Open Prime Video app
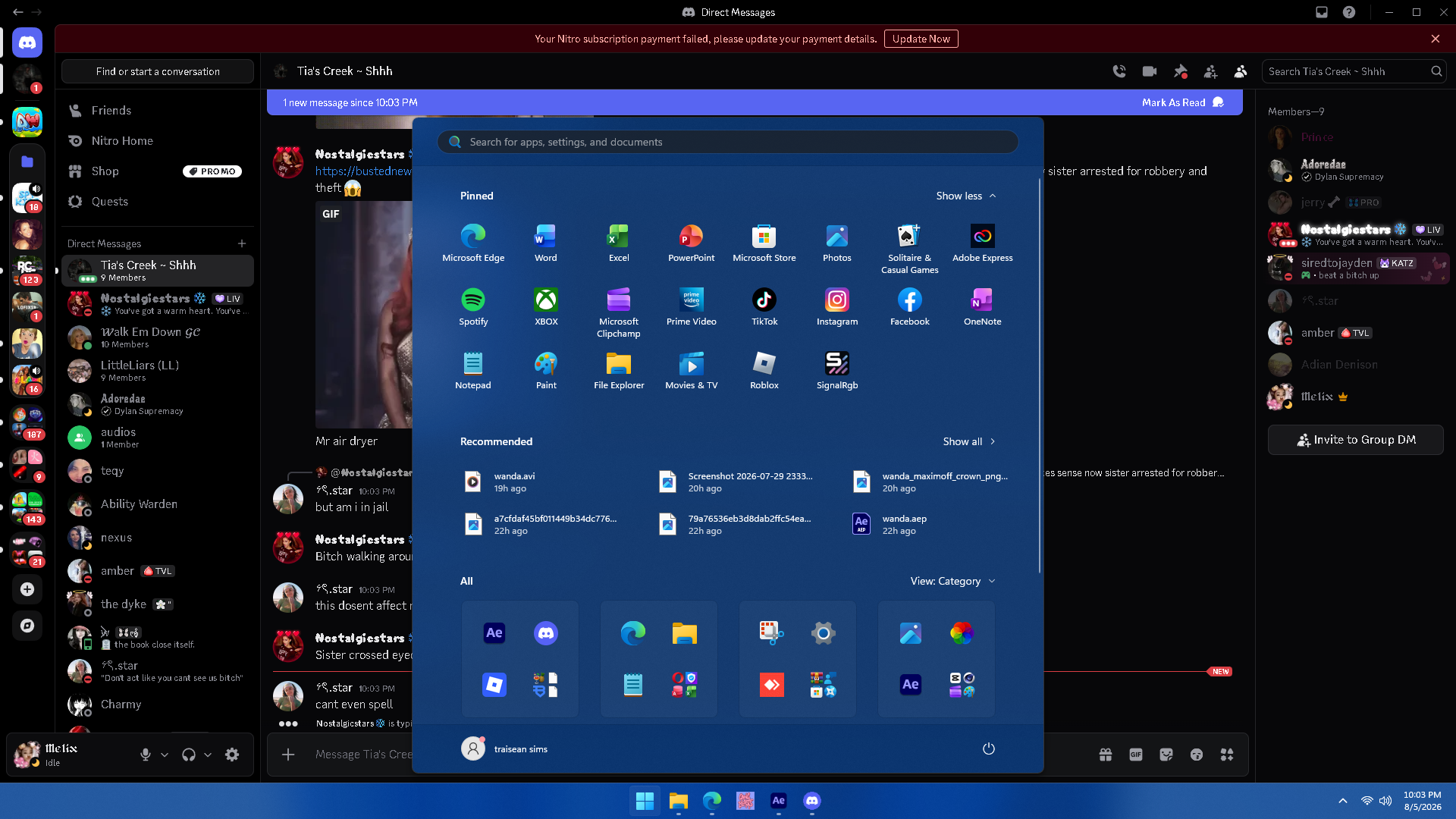Image resolution: width=1456 pixels, height=819 pixels. (x=691, y=306)
